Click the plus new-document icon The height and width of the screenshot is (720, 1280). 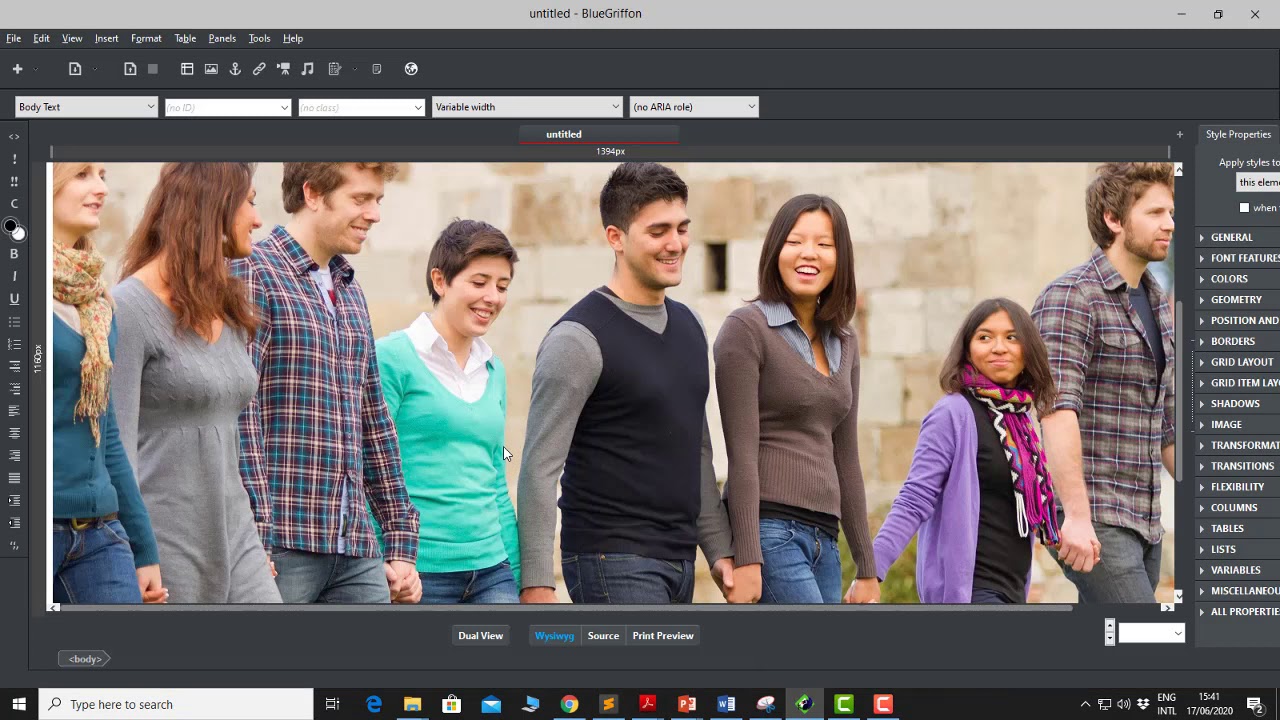(x=17, y=69)
